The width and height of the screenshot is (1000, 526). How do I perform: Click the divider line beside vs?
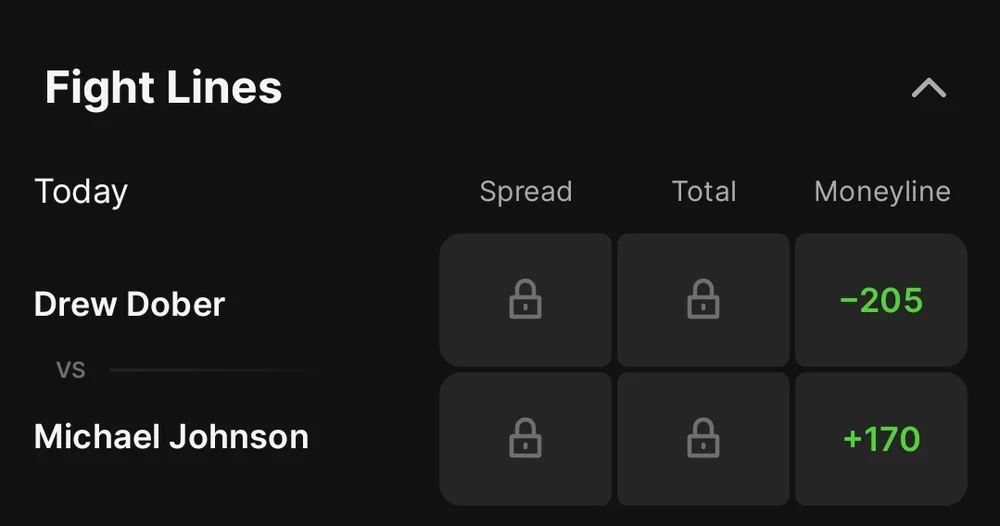pyautogui.click(x=215, y=370)
